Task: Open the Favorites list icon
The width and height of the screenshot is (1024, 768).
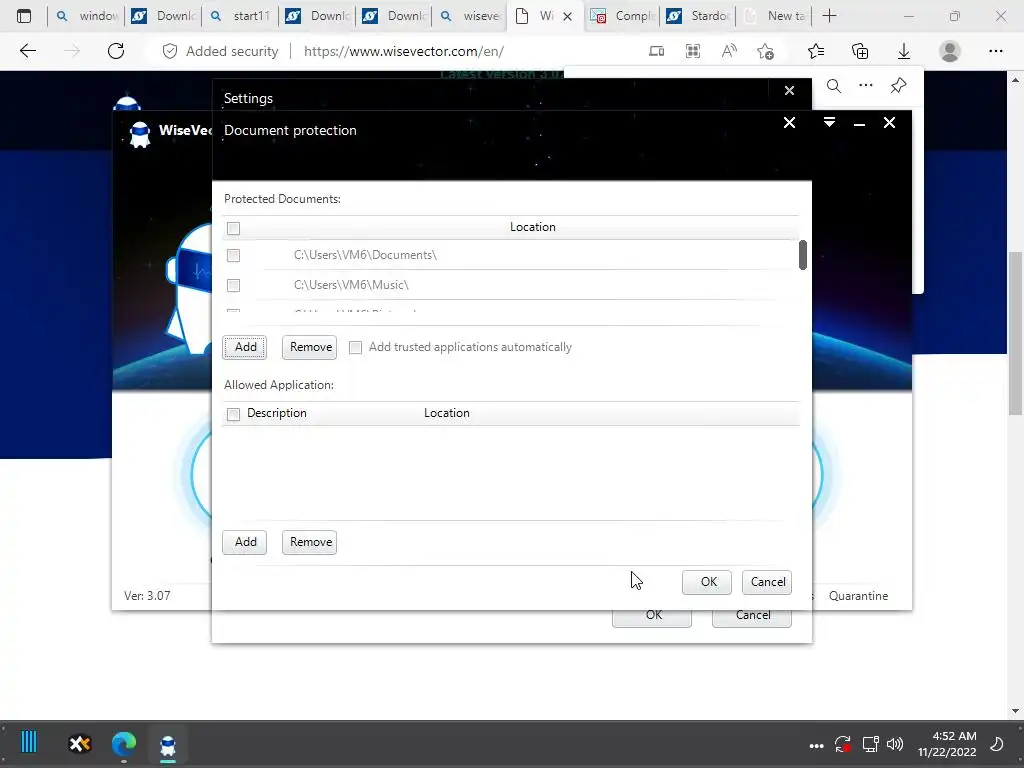Action: pos(816,51)
